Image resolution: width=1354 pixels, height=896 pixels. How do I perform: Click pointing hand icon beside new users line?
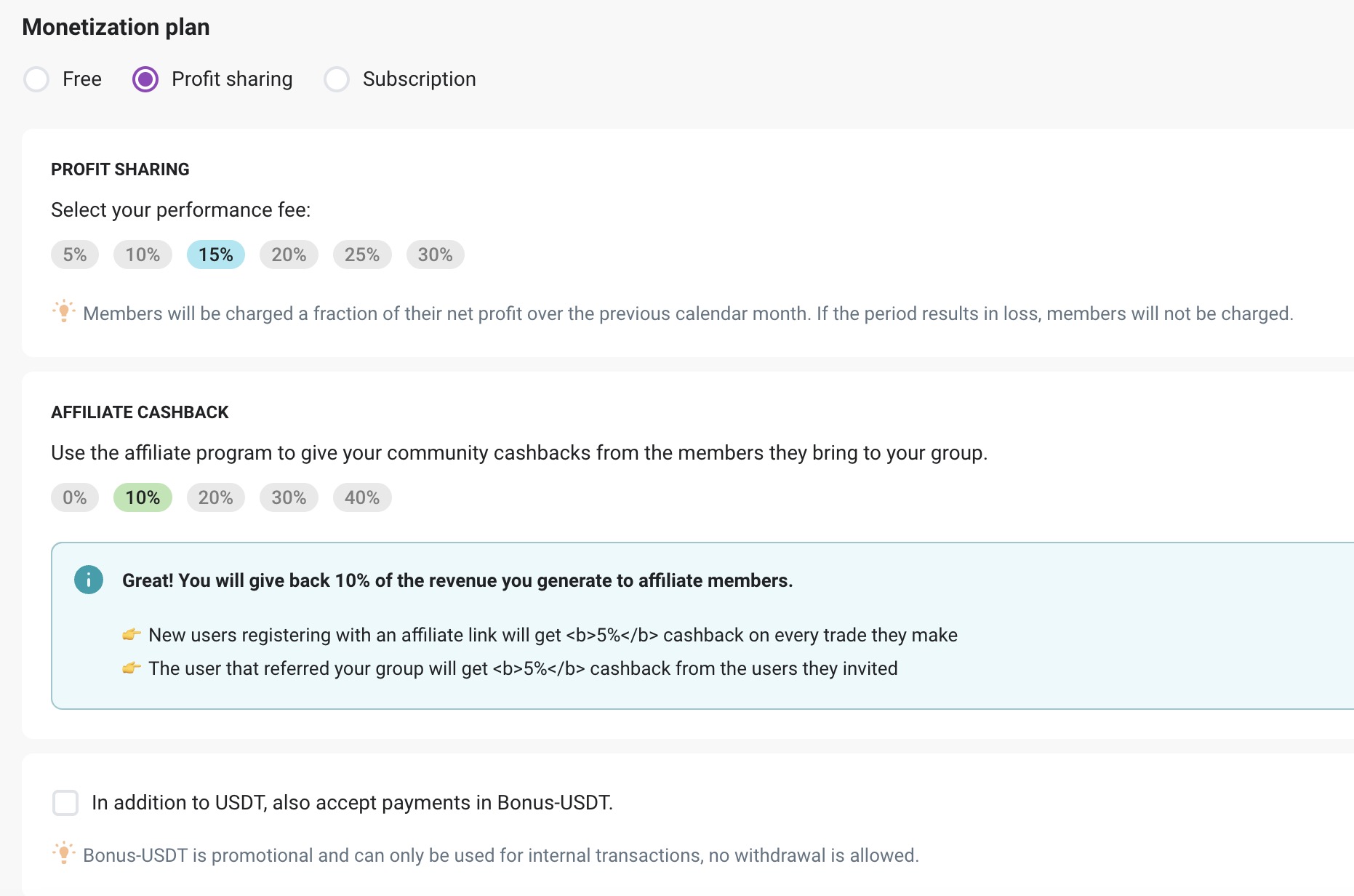click(132, 634)
